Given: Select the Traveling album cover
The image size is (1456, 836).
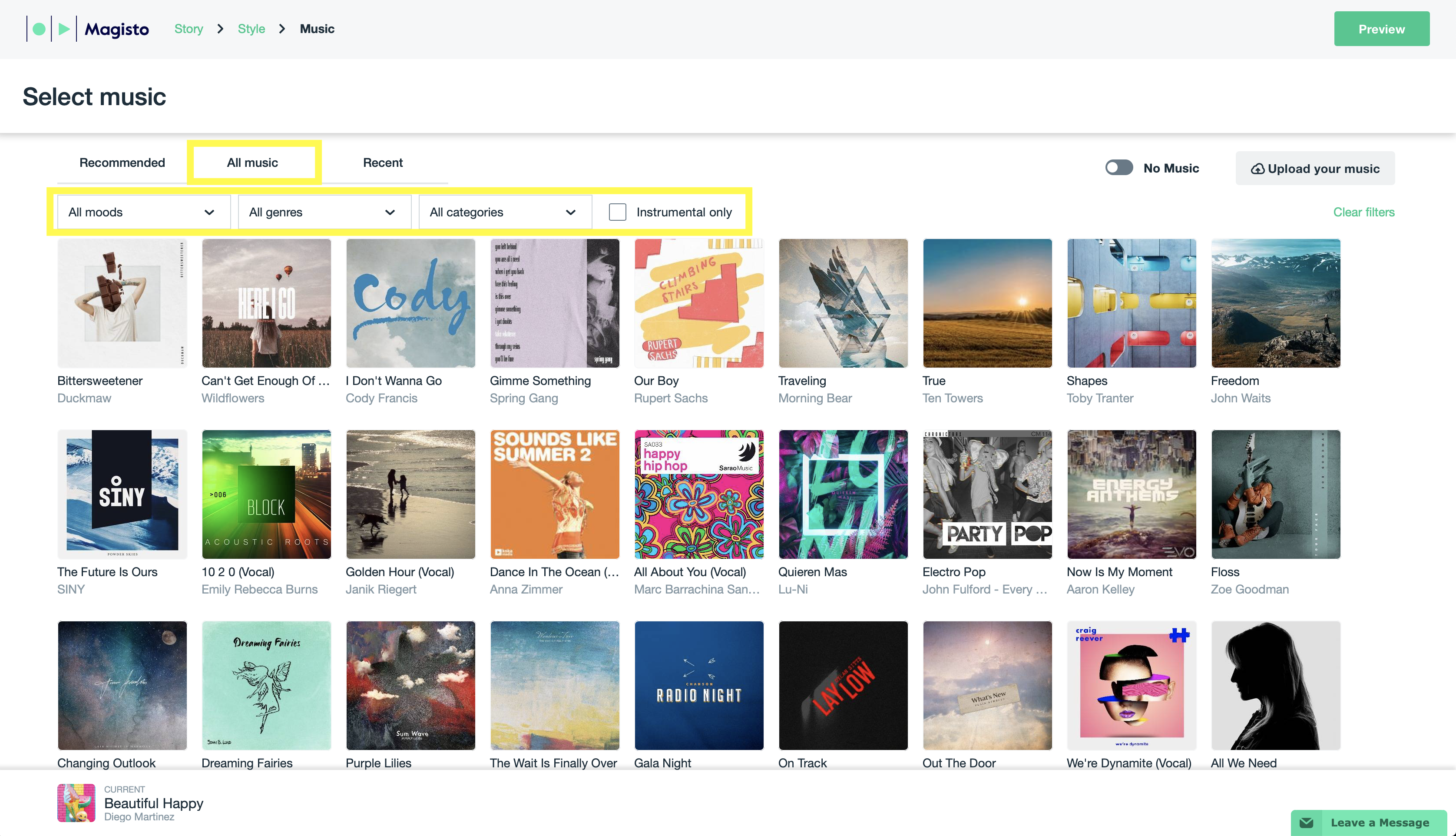Looking at the screenshot, I should pos(843,303).
